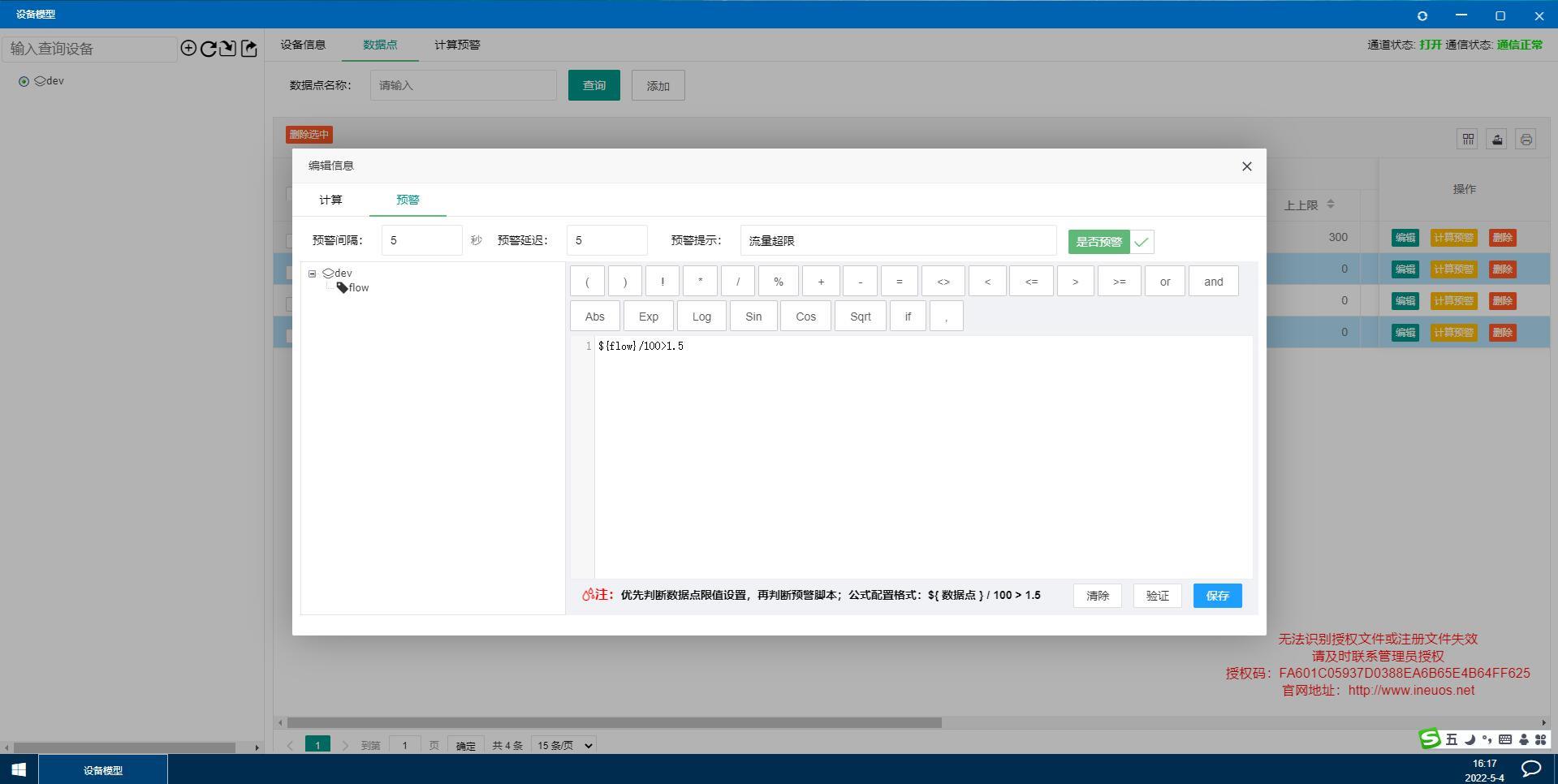This screenshot has height=784, width=1558.
Task: Open the Windows Start menu
Action: (19, 769)
